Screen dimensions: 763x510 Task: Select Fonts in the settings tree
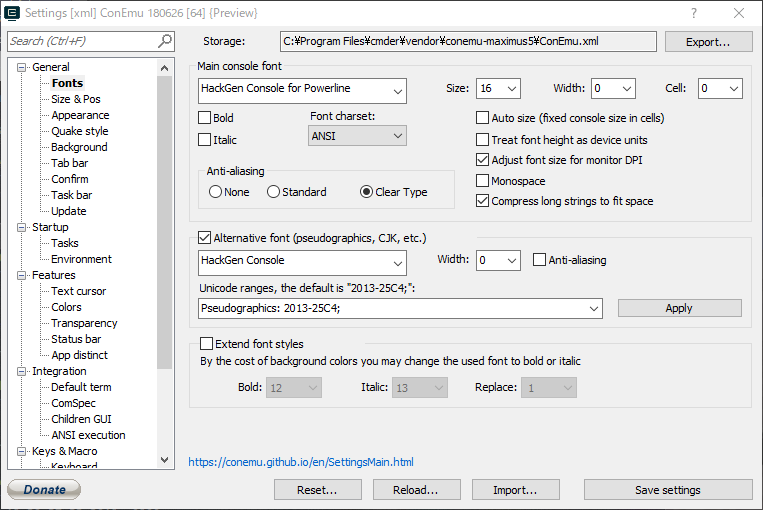point(67,83)
